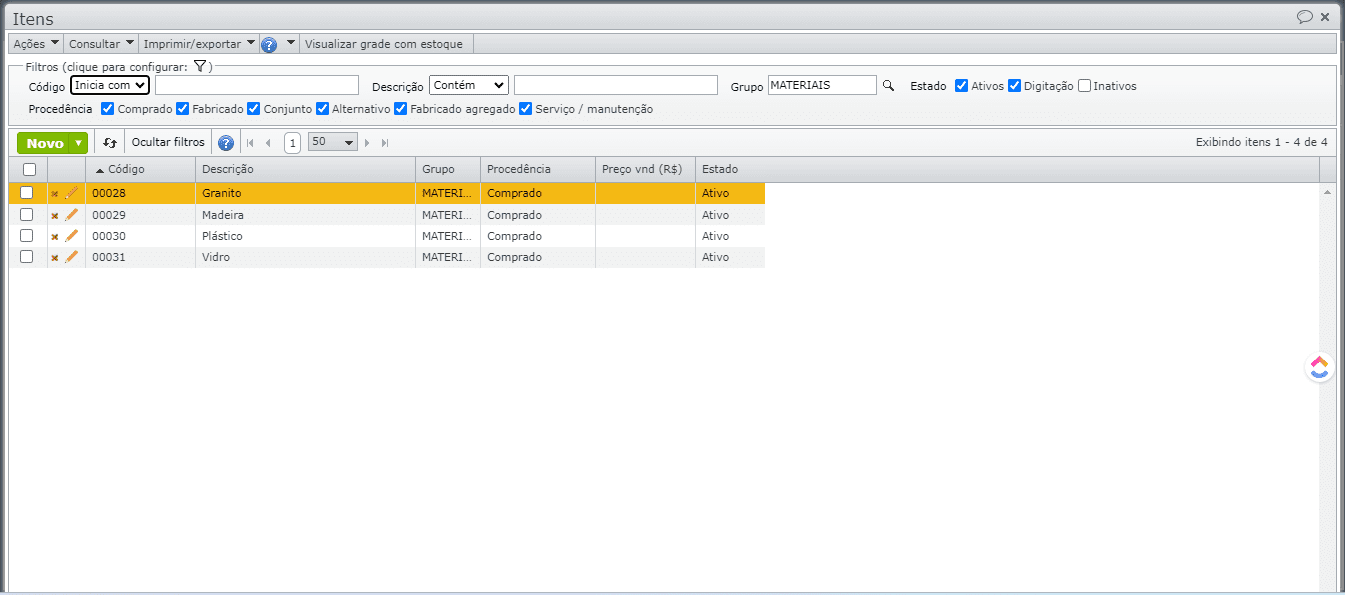Edit item 00029 Madeira with pencil icon

click(72, 215)
